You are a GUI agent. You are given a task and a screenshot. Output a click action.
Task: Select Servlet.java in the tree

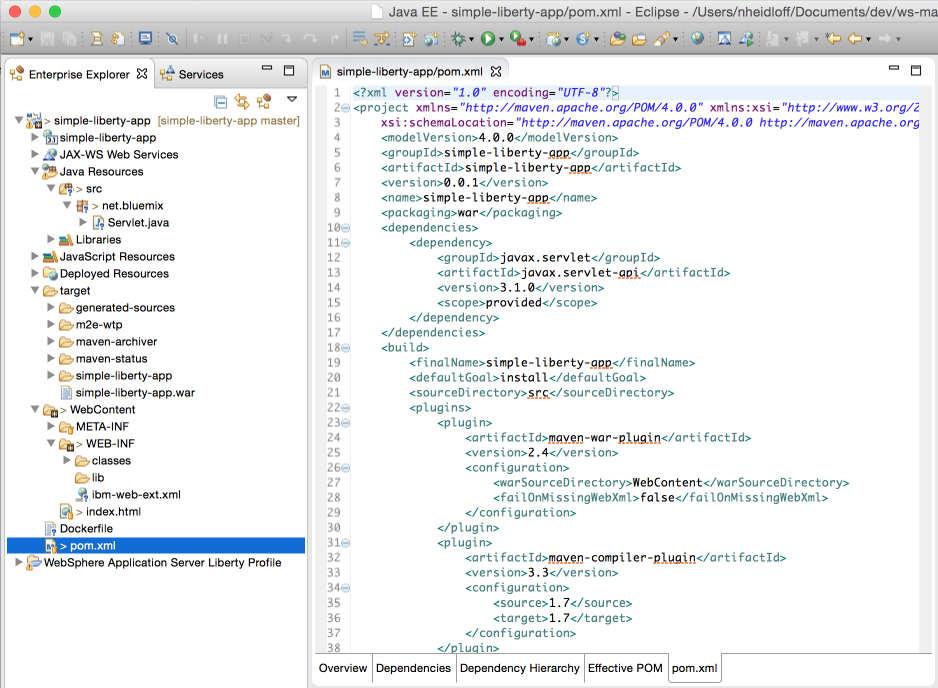138,223
